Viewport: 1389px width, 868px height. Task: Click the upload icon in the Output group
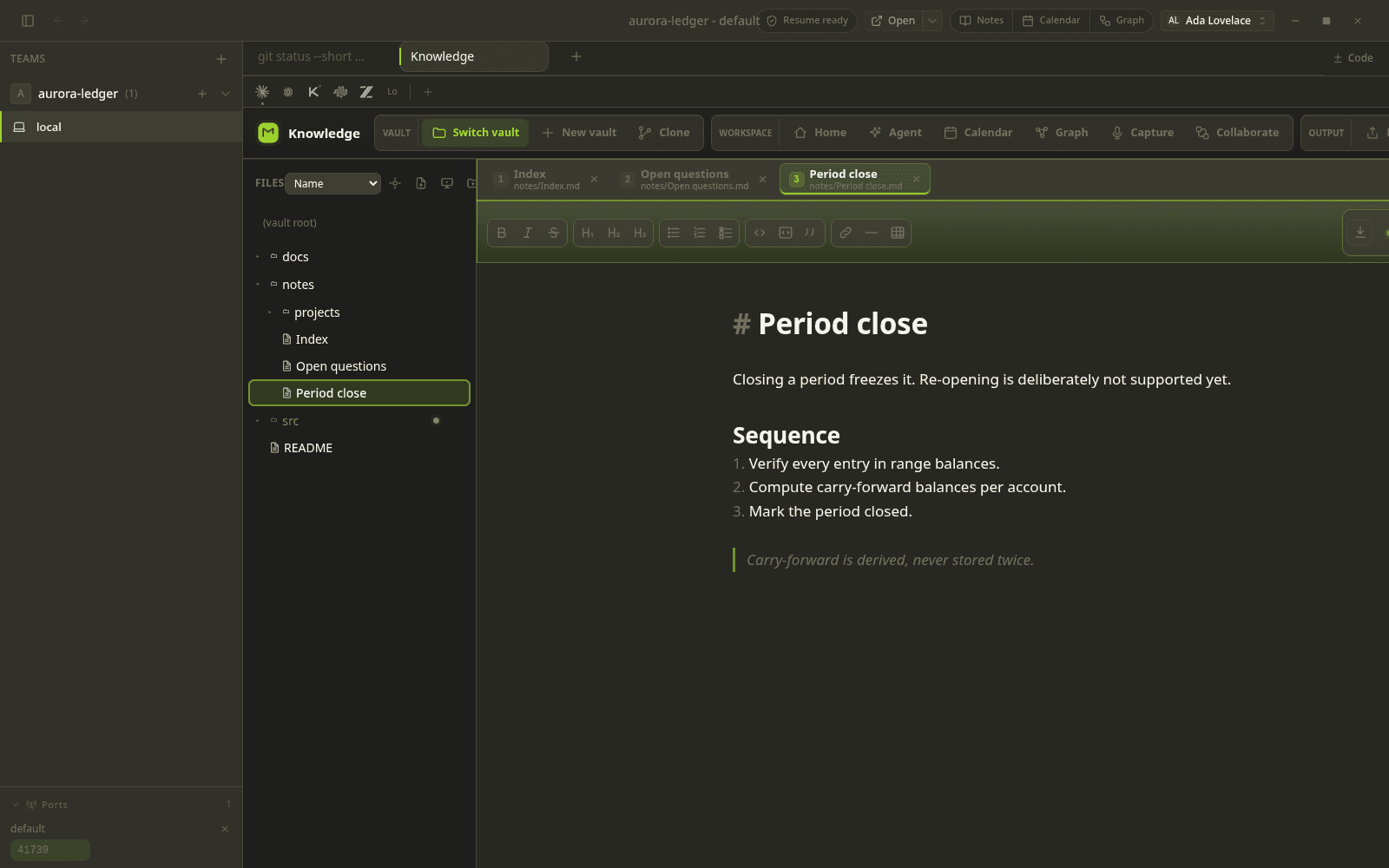point(1373,133)
